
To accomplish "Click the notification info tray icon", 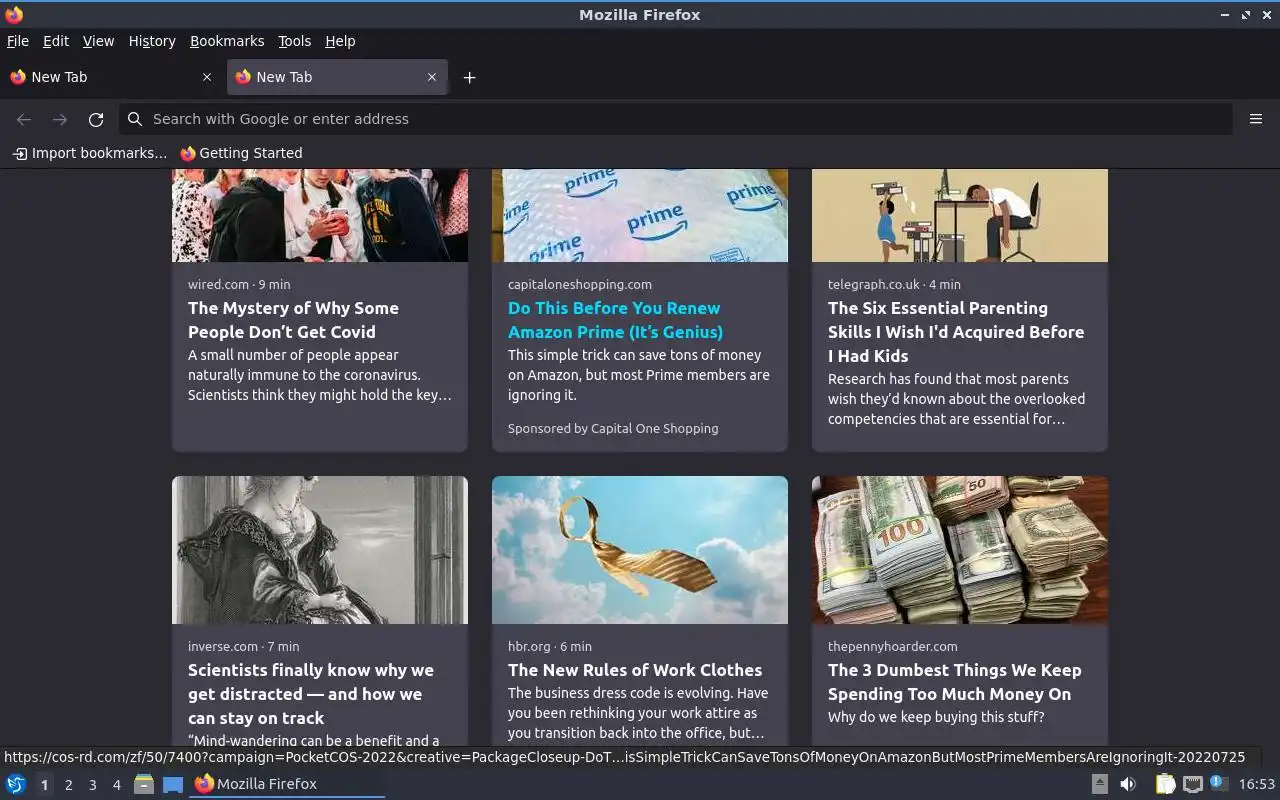I will pos(1218,784).
